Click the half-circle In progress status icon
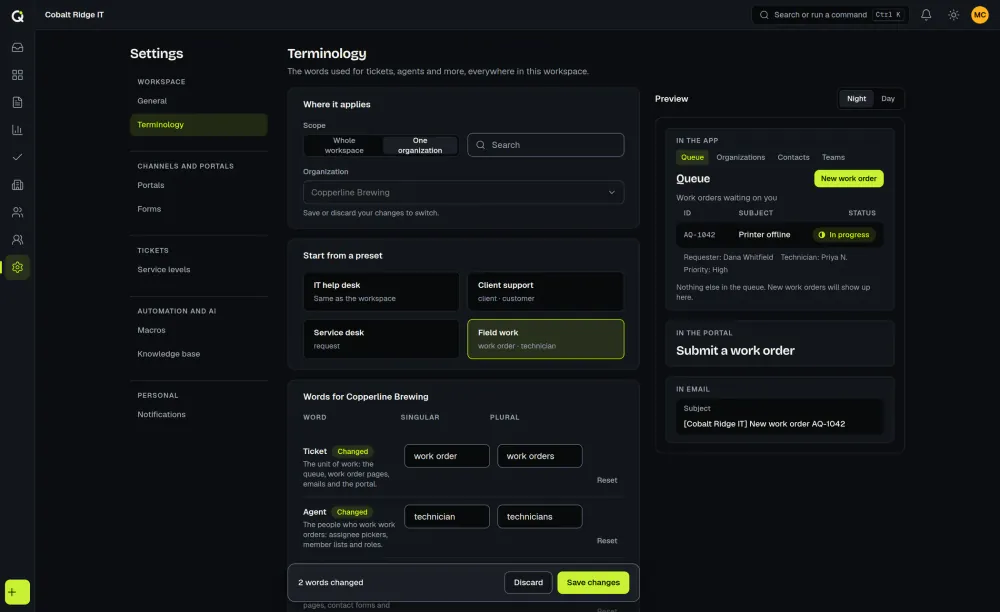This screenshot has height=612, width=1000. coord(821,235)
